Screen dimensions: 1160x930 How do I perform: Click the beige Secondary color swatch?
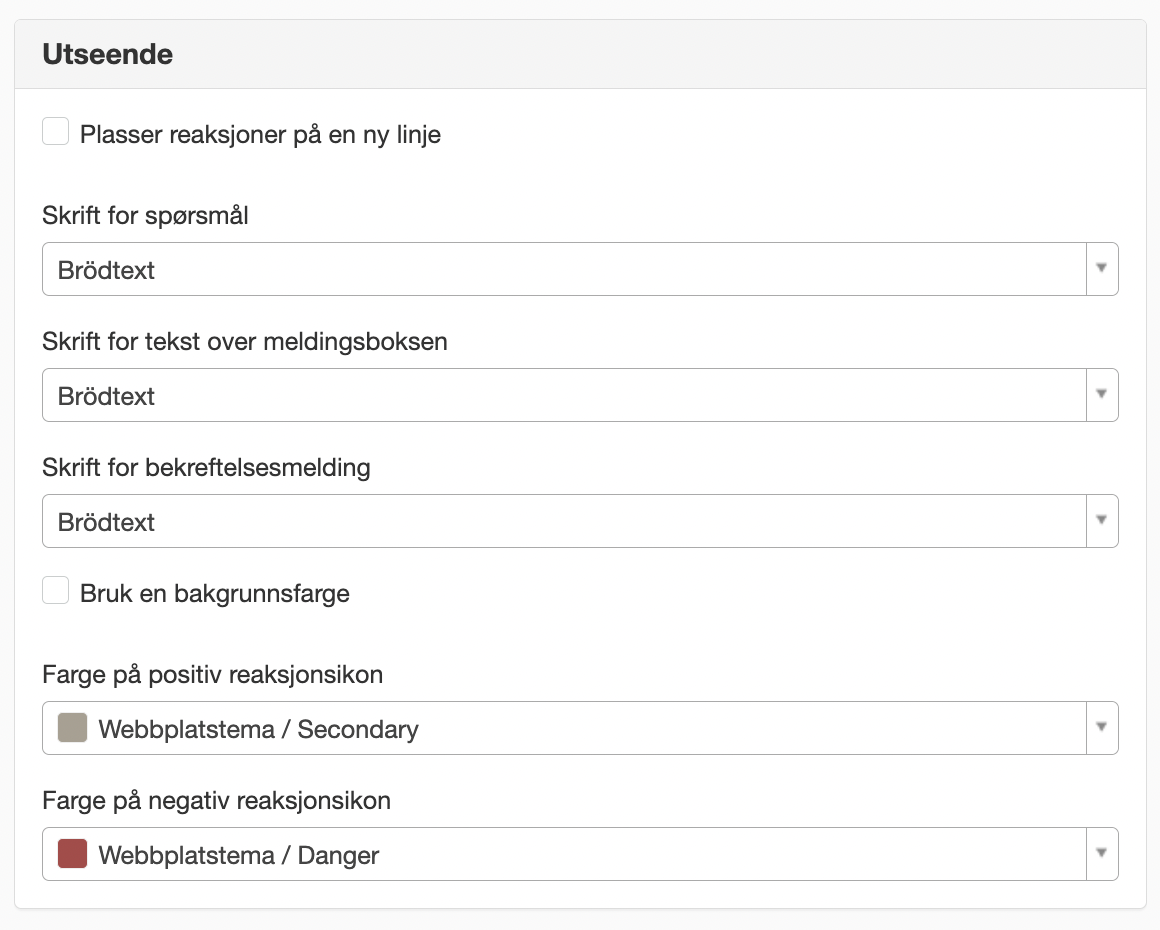[72, 728]
